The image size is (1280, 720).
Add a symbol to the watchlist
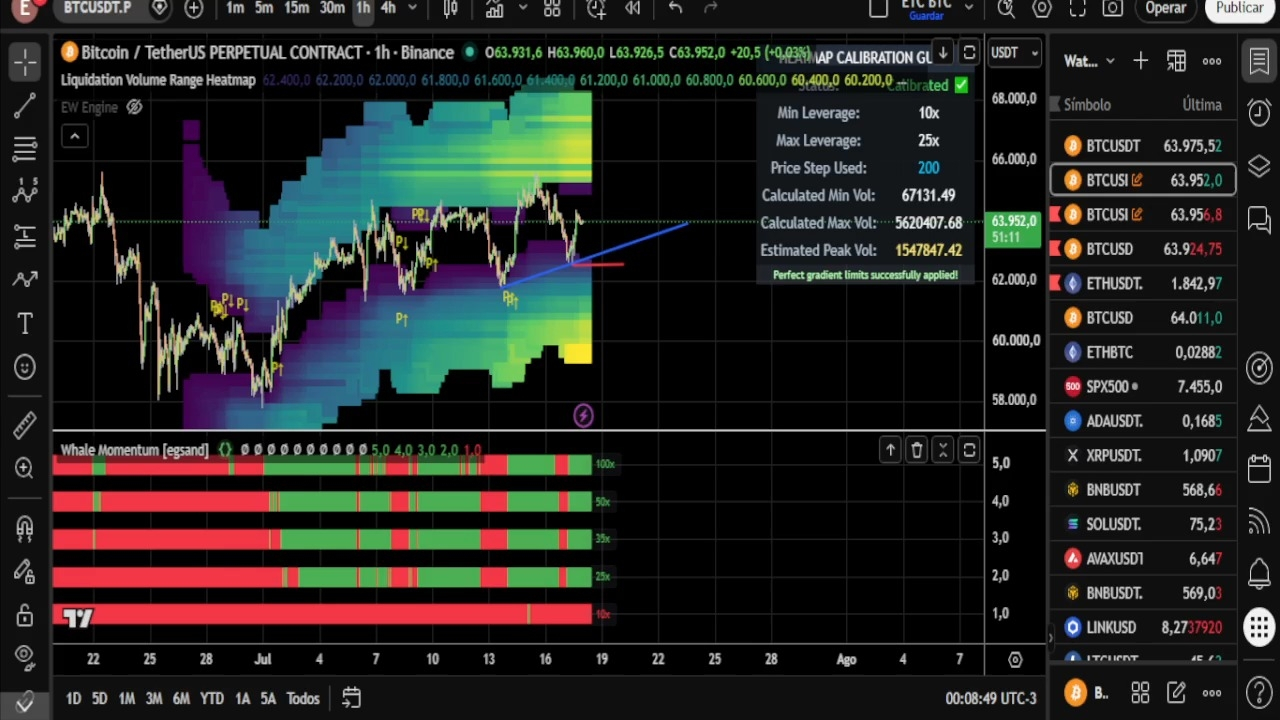coord(1140,61)
